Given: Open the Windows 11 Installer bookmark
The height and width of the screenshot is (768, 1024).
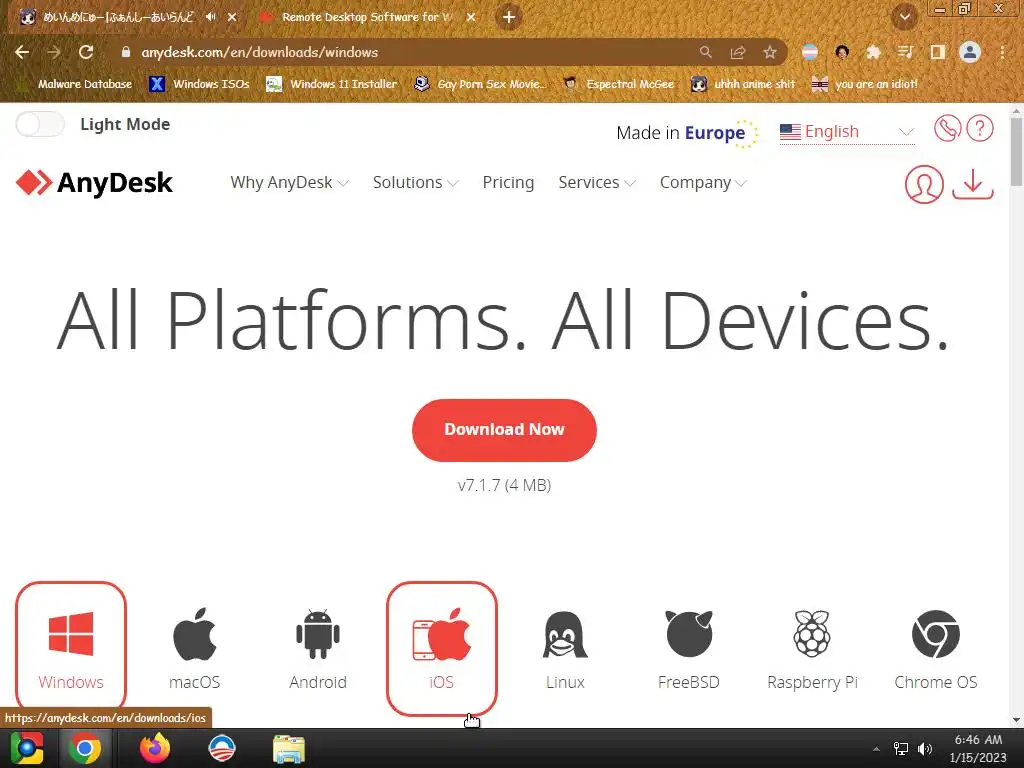Looking at the screenshot, I should point(332,84).
